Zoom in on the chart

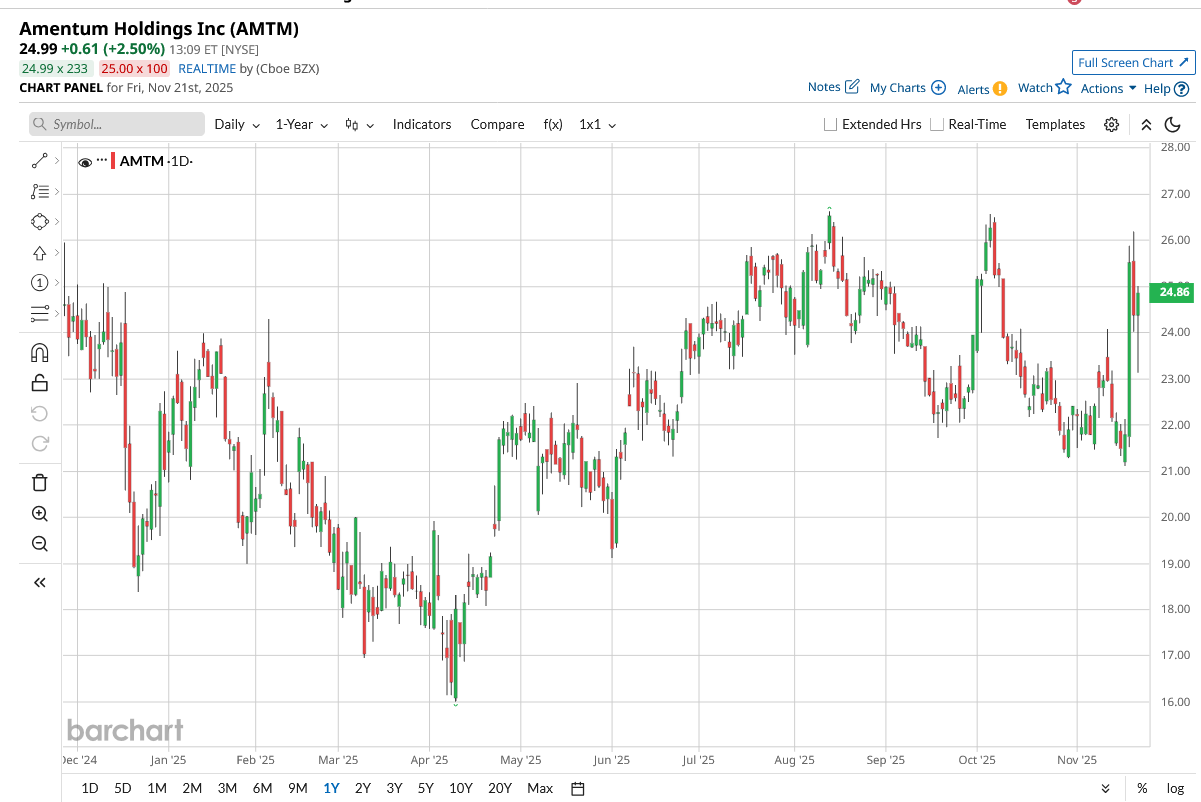pos(39,513)
